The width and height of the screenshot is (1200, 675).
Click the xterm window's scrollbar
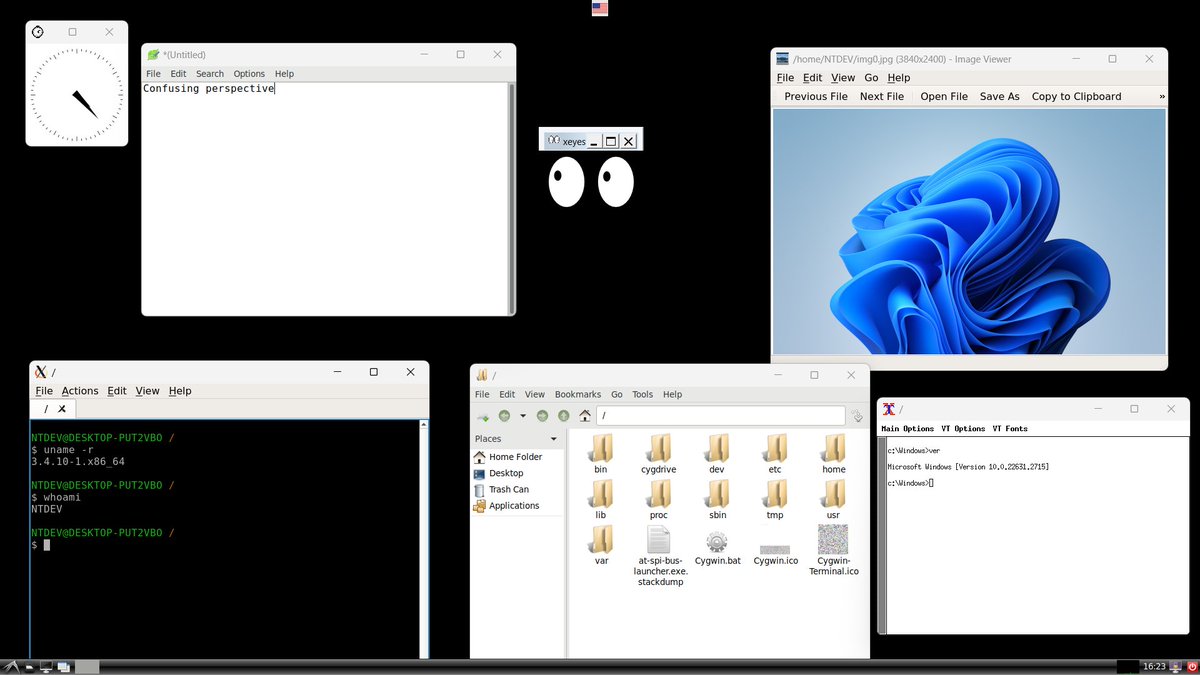[882, 534]
